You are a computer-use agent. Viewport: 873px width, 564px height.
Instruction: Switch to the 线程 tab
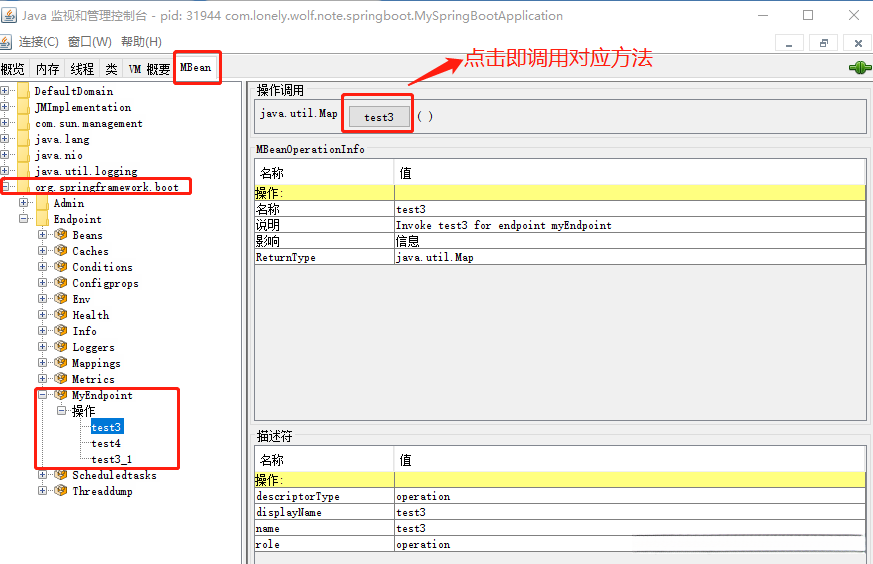point(82,68)
